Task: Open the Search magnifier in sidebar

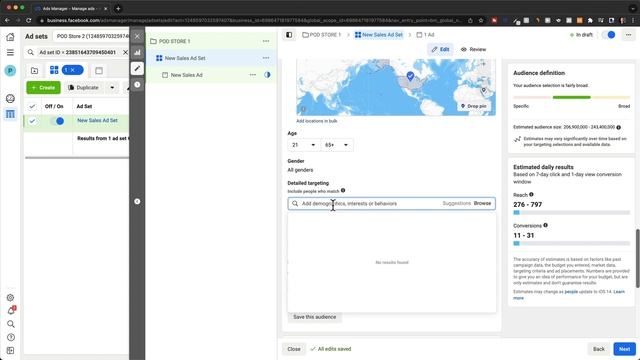Action: click(11, 324)
